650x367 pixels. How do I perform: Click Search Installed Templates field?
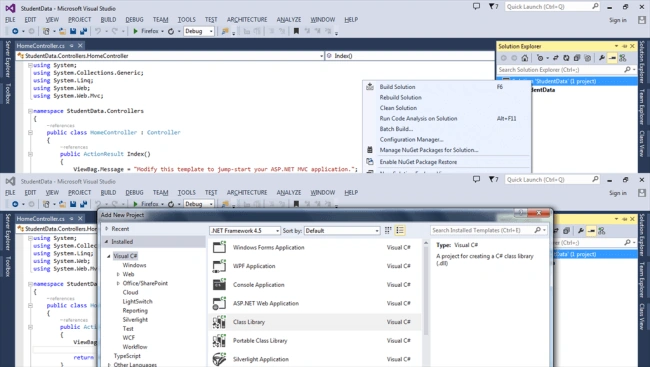coord(489,230)
